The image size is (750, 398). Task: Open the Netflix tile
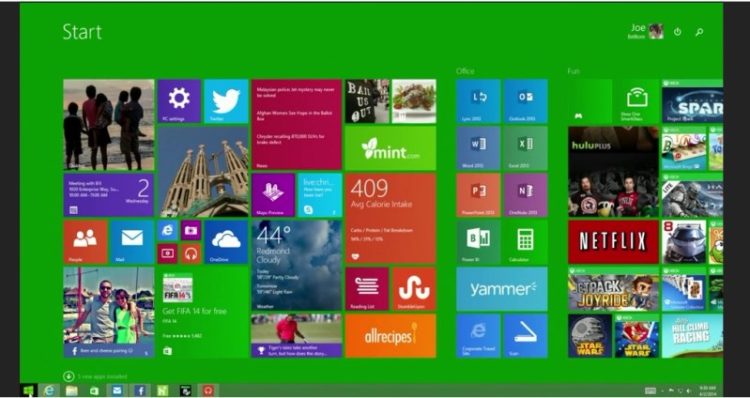click(613, 242)
